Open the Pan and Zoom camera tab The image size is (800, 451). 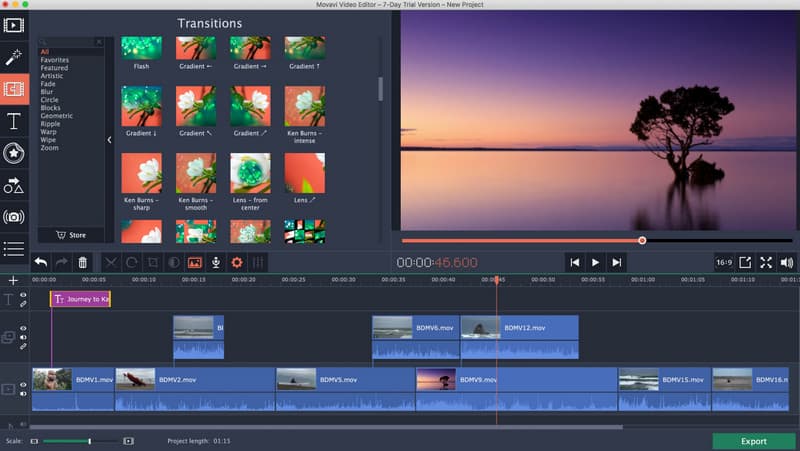tap(14, 217)
